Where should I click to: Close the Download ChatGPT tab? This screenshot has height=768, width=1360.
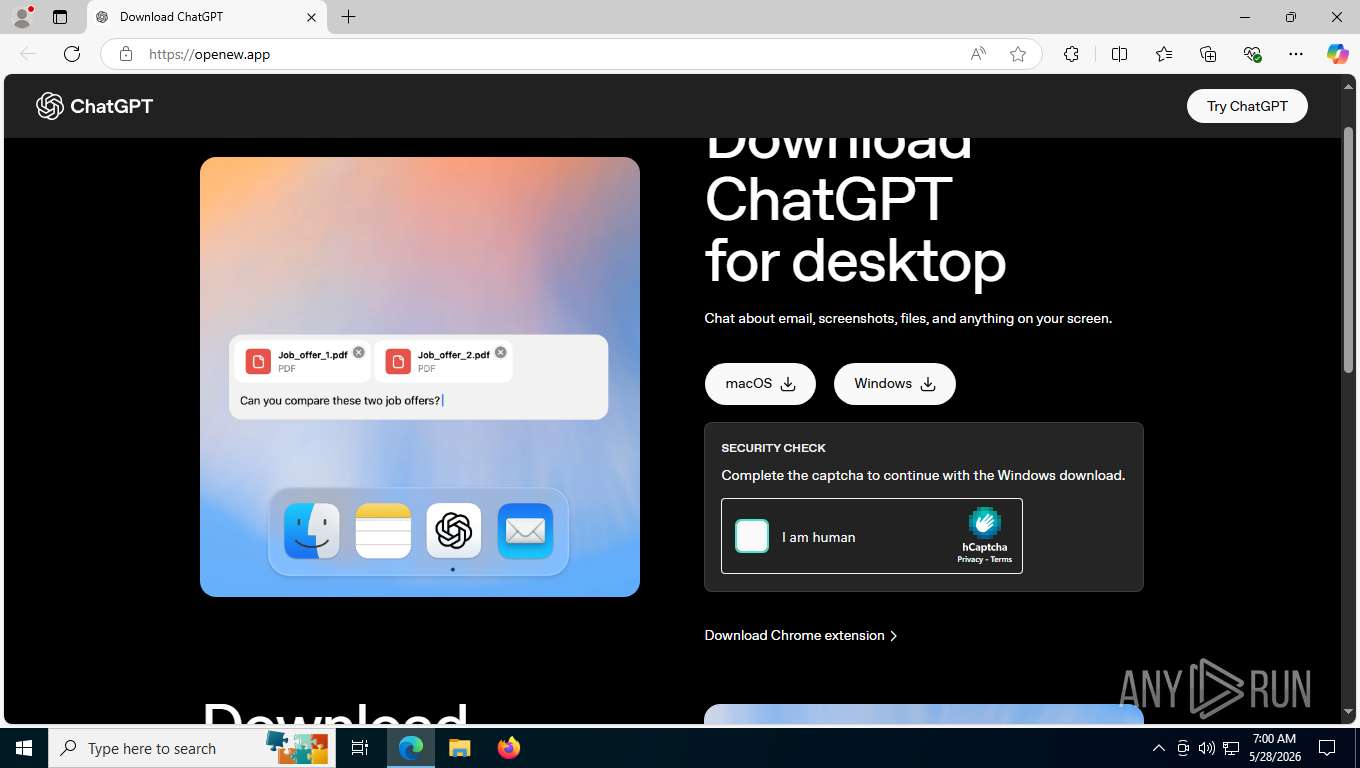[x=311, y=17]
